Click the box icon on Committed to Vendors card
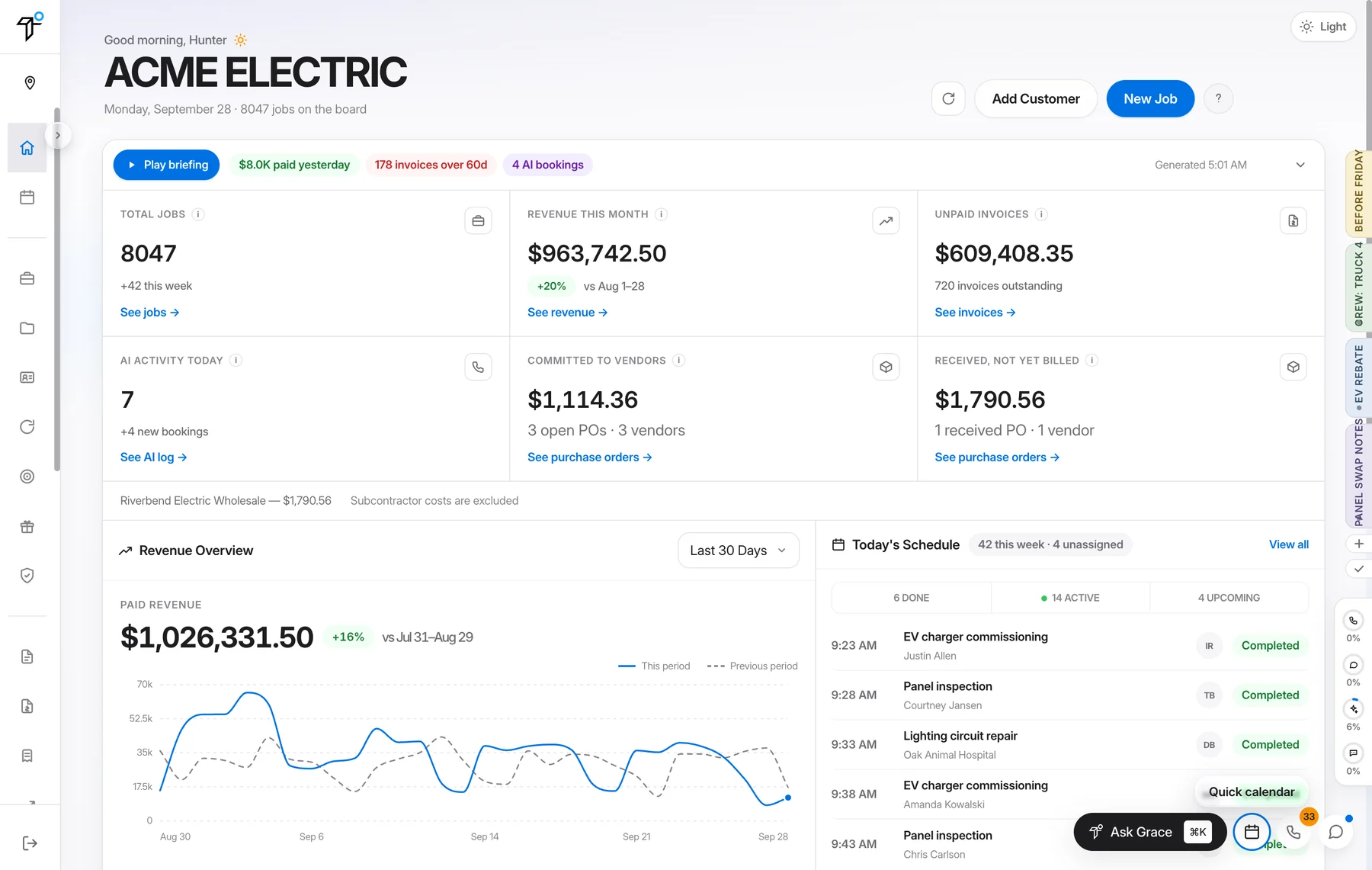The height and width of the screenshot is (870, 1372). pos(886,367)
